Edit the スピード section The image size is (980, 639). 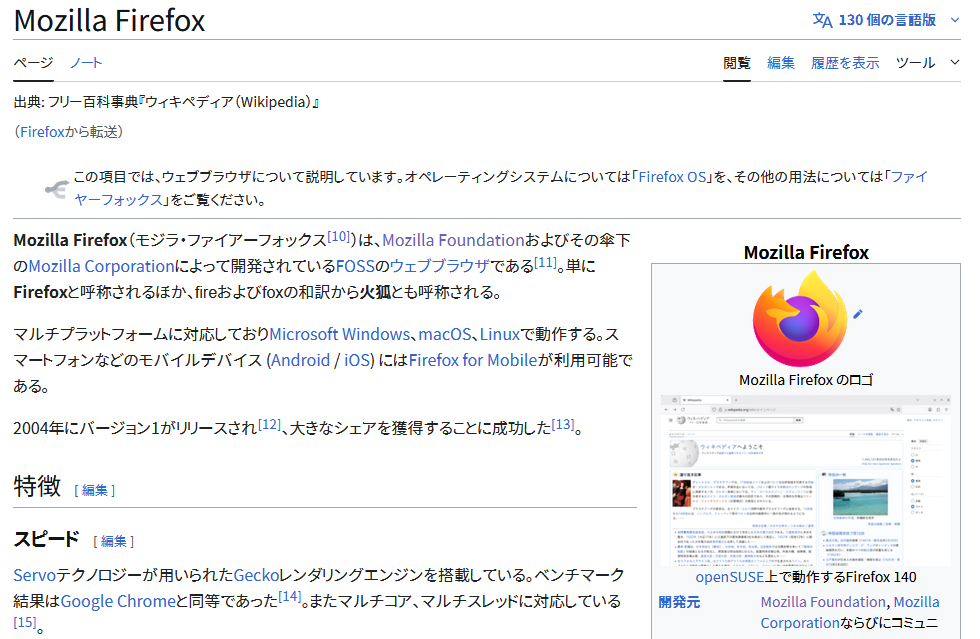[x=114, y=541]
